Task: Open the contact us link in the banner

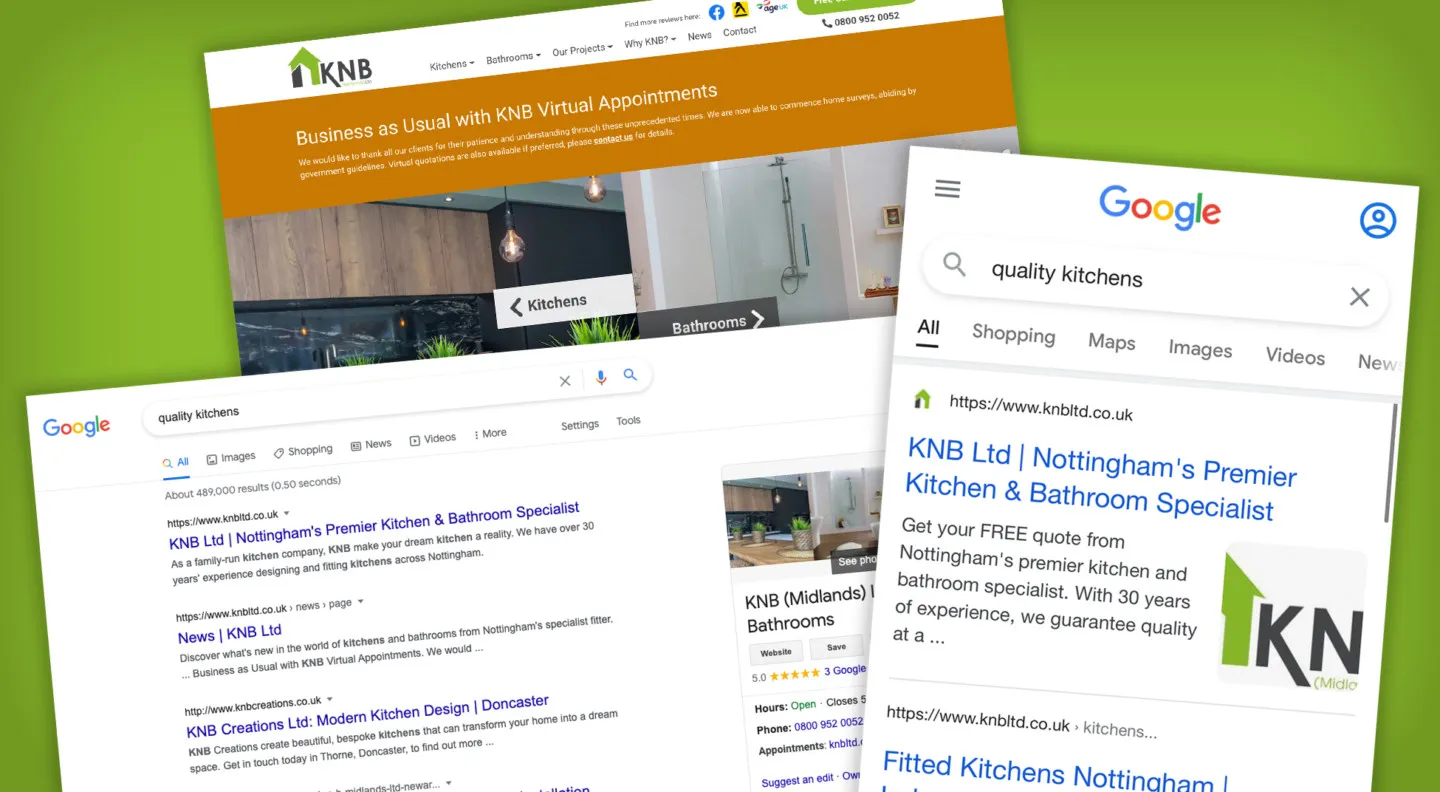Action: (x=613, y=139)
